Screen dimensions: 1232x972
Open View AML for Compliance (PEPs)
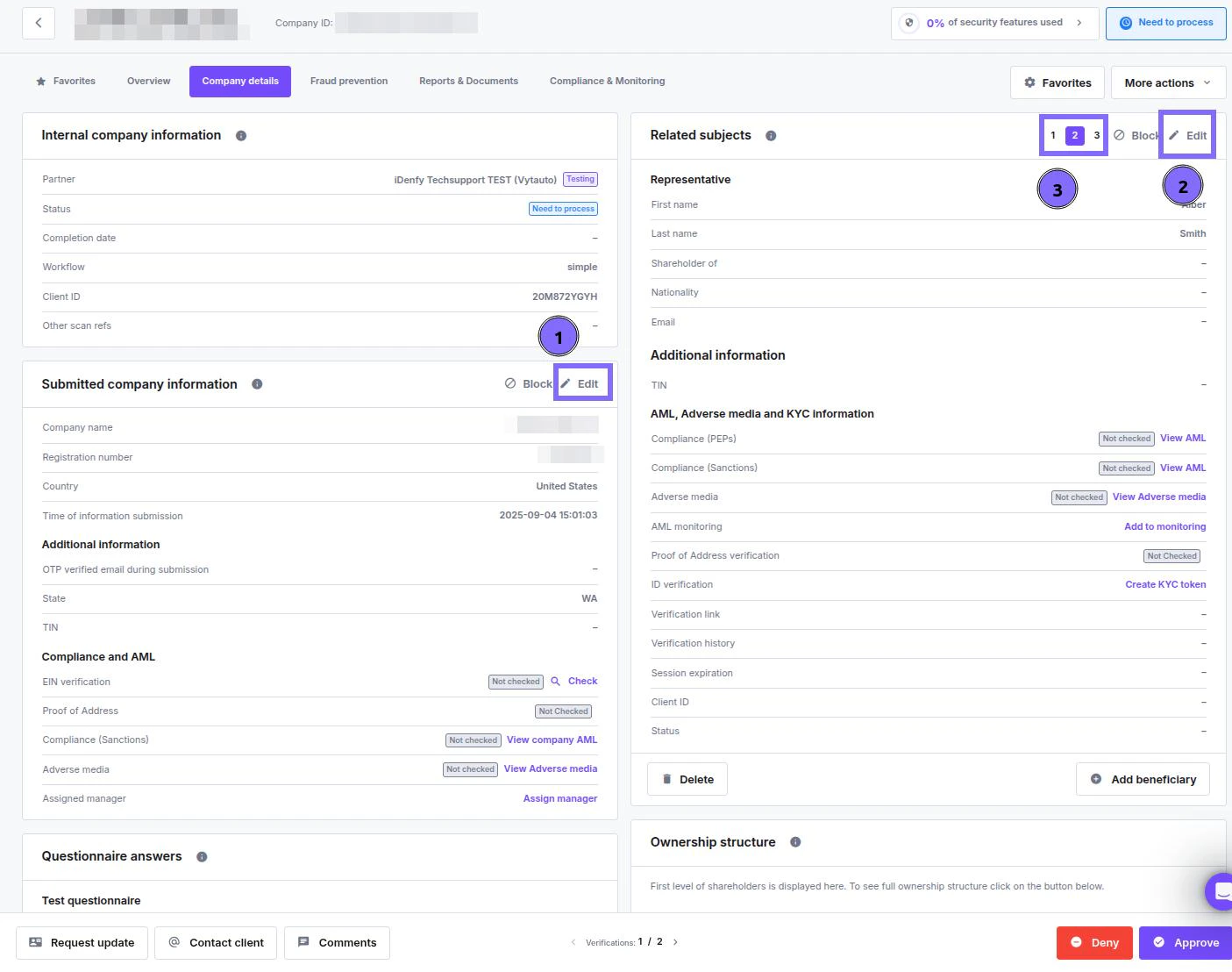pyautogui.click(x=1183, y=439)
